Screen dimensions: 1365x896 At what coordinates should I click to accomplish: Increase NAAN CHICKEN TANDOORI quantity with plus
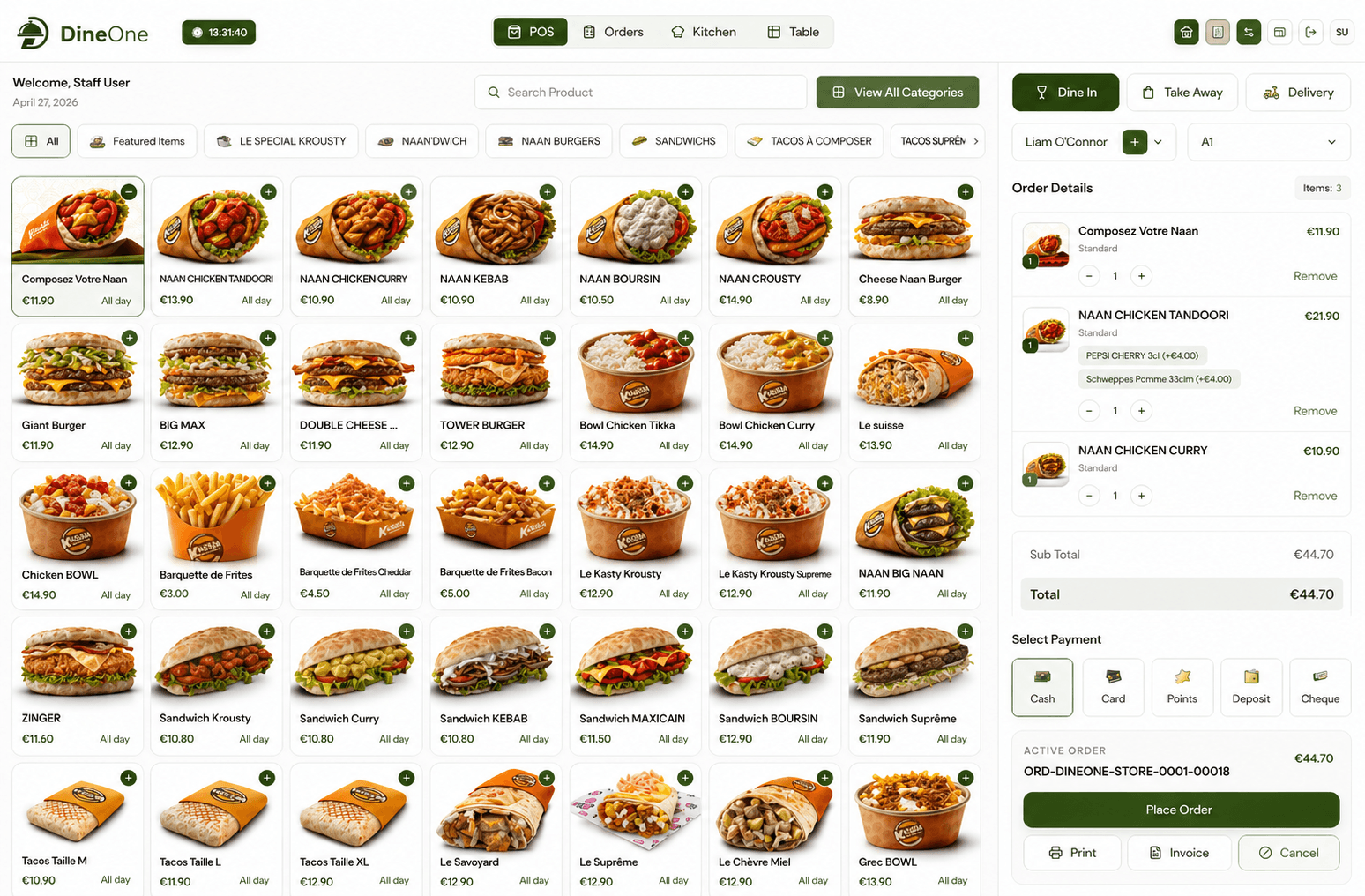[1141, 411]
